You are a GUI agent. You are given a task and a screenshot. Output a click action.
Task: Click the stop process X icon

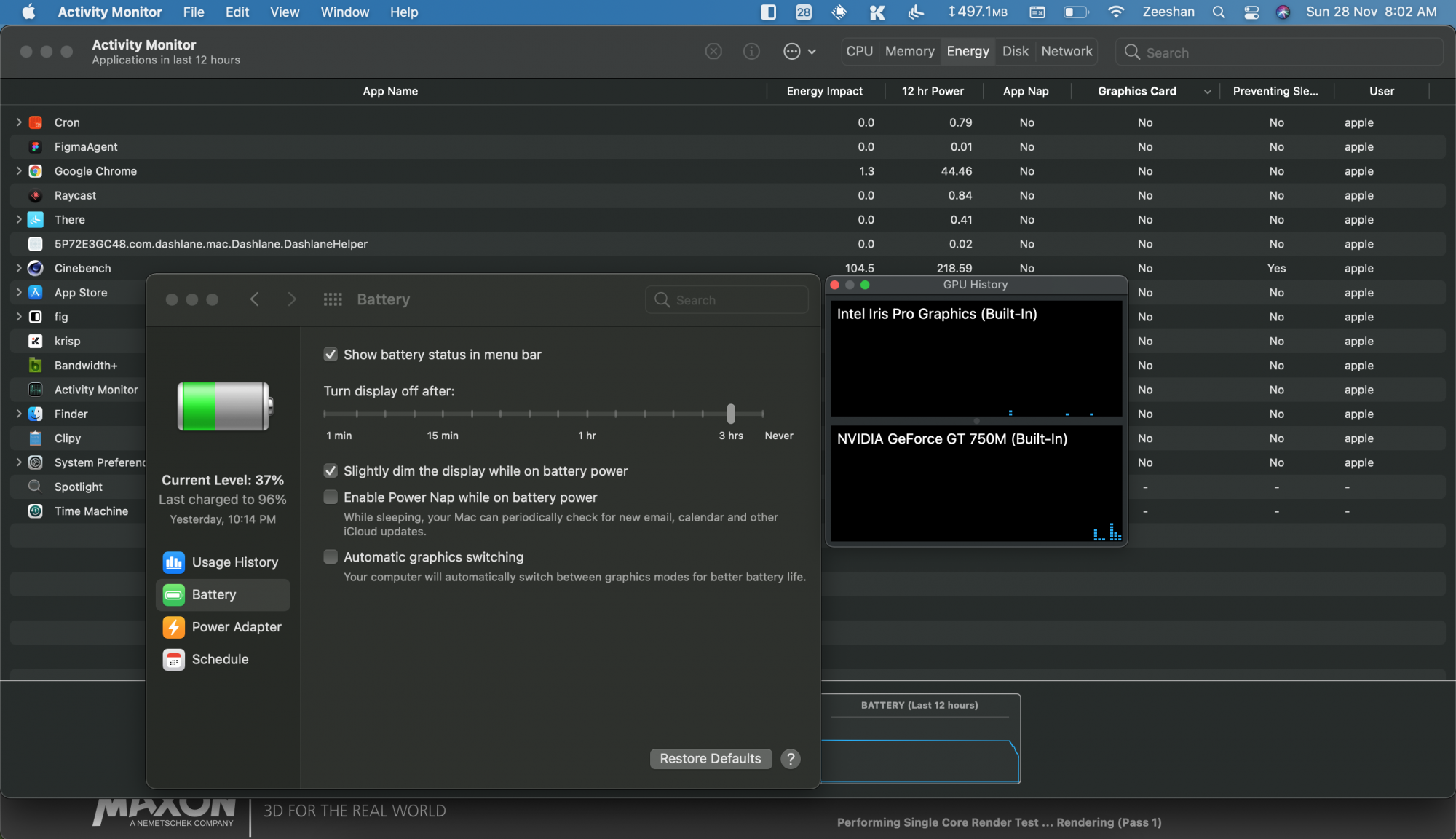713,52
